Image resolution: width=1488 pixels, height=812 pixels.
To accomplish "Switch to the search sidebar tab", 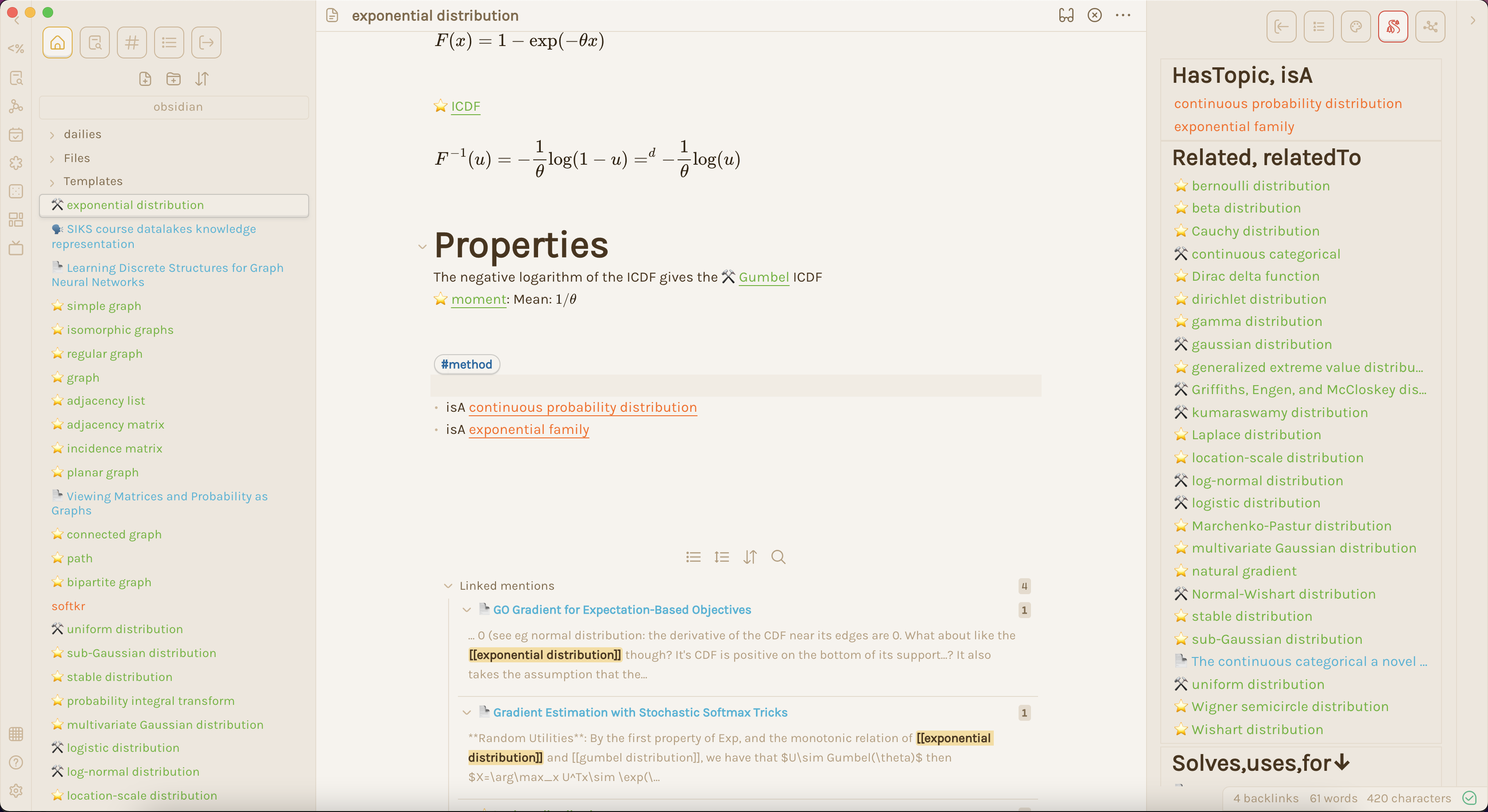I will pyautogui.click(x=95, y=43).
